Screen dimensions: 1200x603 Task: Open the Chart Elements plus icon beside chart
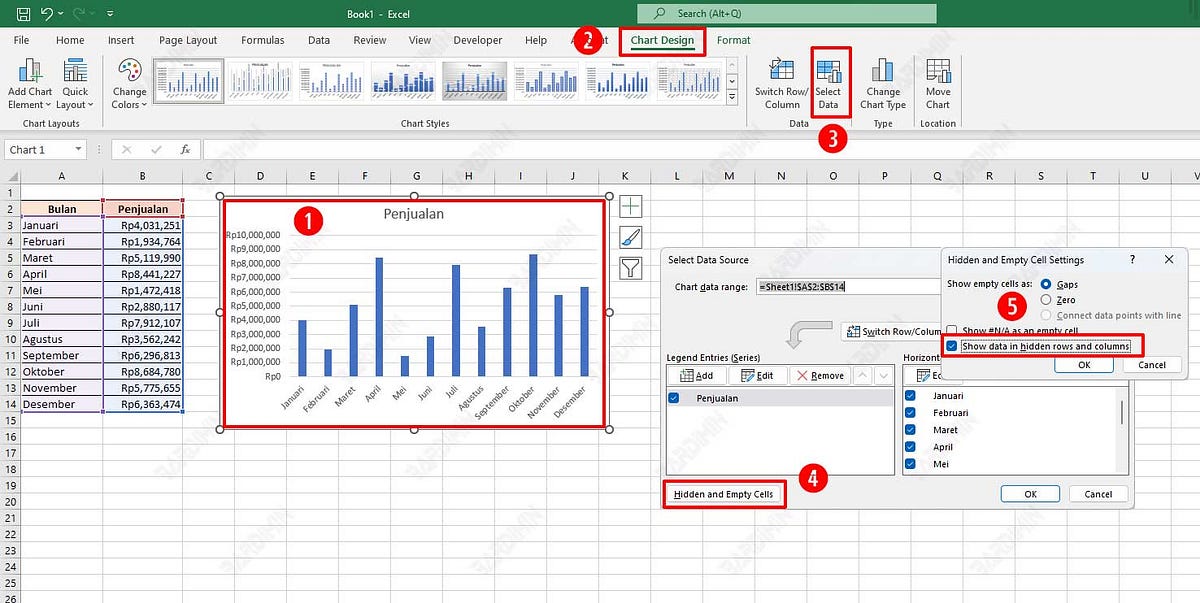click(x=629, y=206)
